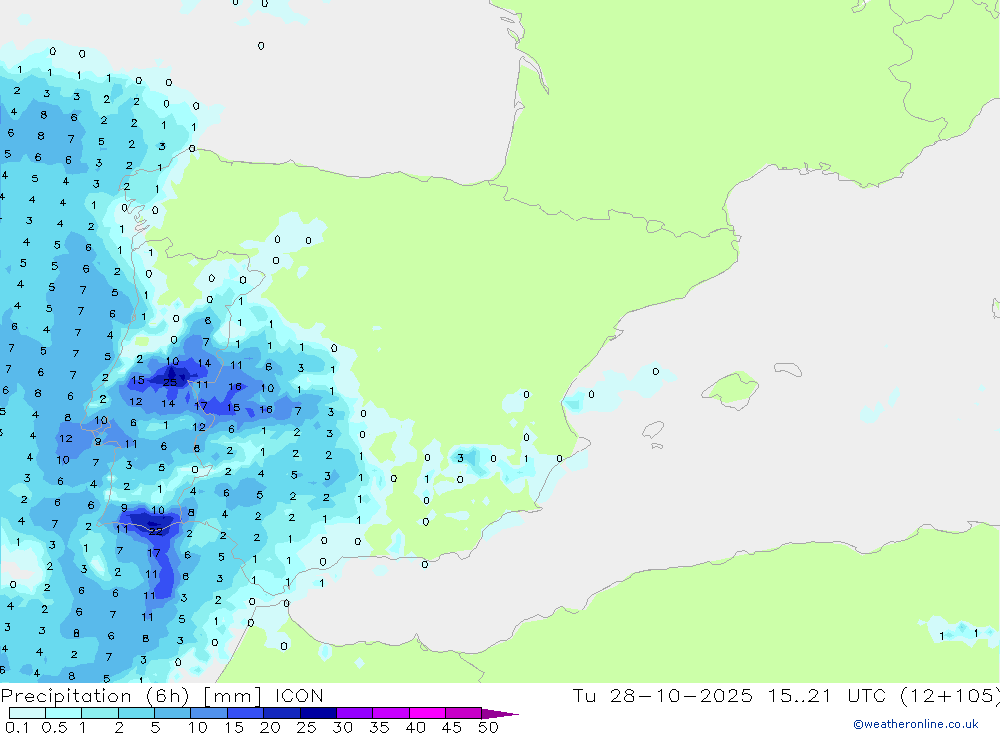Click the 0.1–0.5 mm legend color segment
Image resolution: width=1000 pixels, height=733 pixels.
point(27,713)
